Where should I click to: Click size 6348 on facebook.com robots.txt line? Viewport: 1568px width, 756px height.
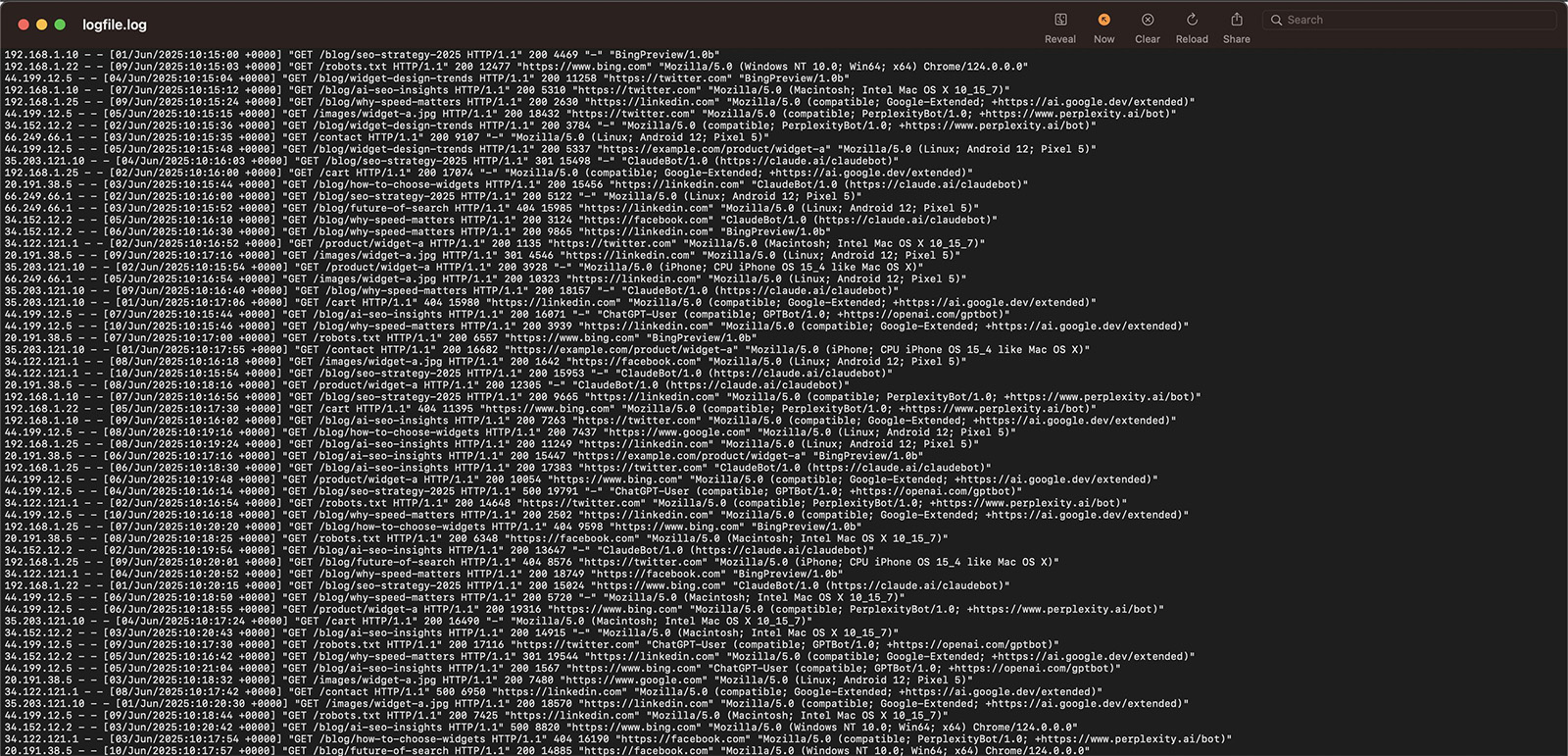[485, 538]
